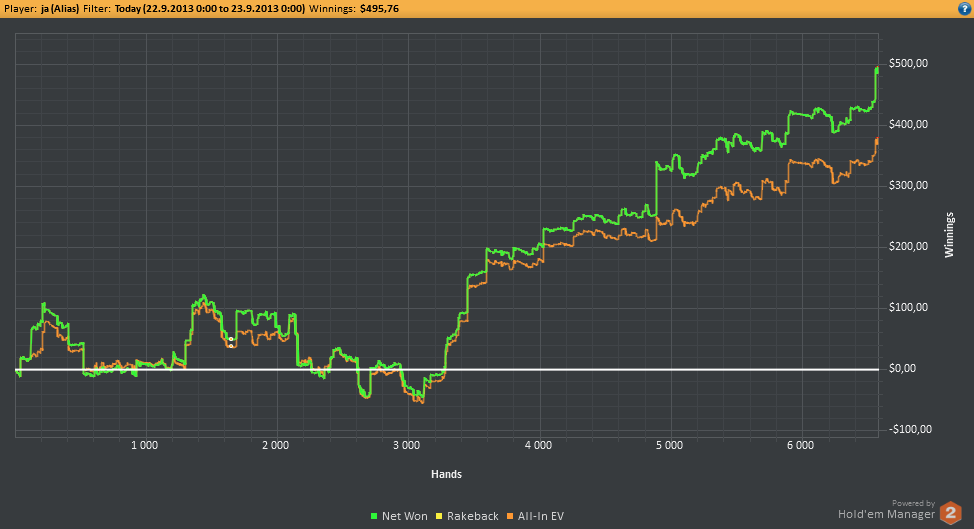Click the vertical Winnings y-axis title
This screenshot has width=974, height=529.
[949, 234]
